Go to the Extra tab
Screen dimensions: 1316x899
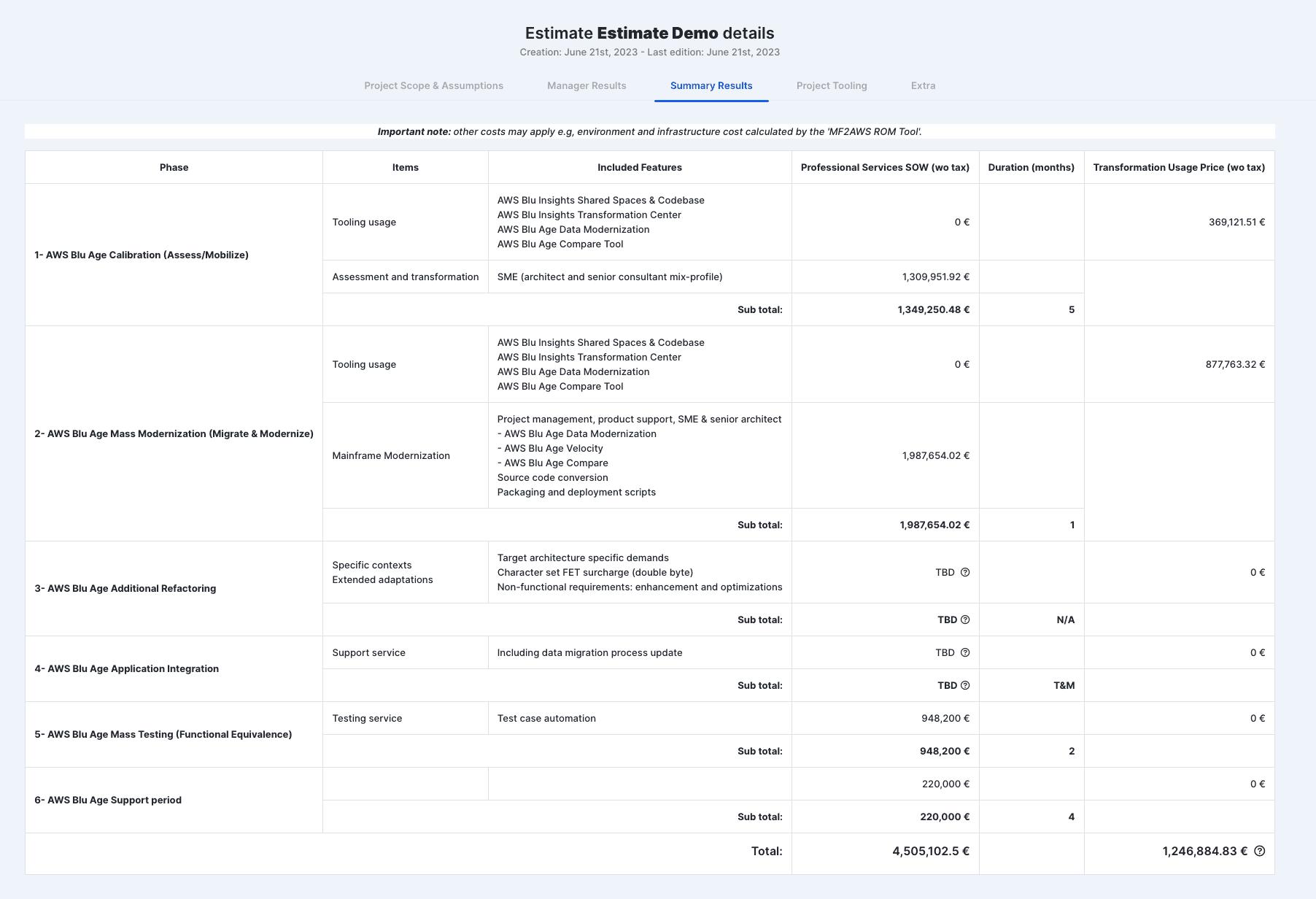(923, 85)
